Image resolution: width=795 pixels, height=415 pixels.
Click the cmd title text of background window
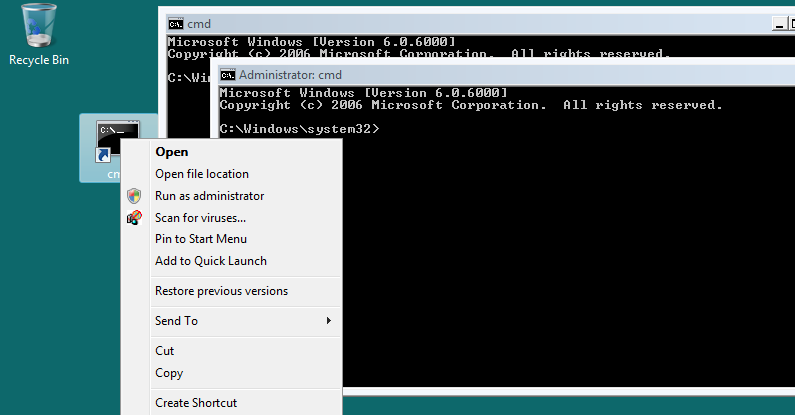point(199,24)
